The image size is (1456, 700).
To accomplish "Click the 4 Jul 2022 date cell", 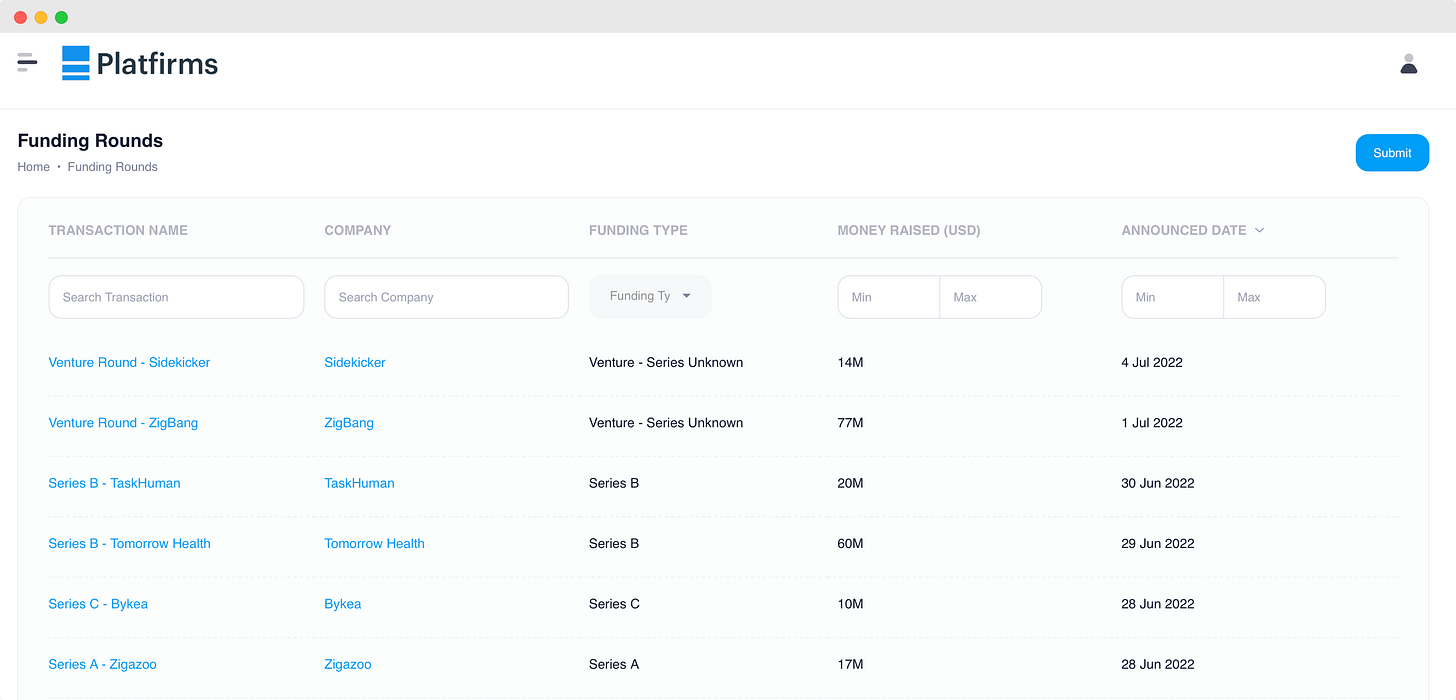I will pos(1152,362).
